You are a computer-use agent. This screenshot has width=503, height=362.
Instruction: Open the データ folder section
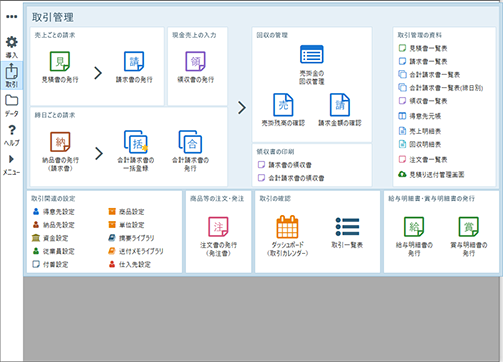tap(12, 106)
